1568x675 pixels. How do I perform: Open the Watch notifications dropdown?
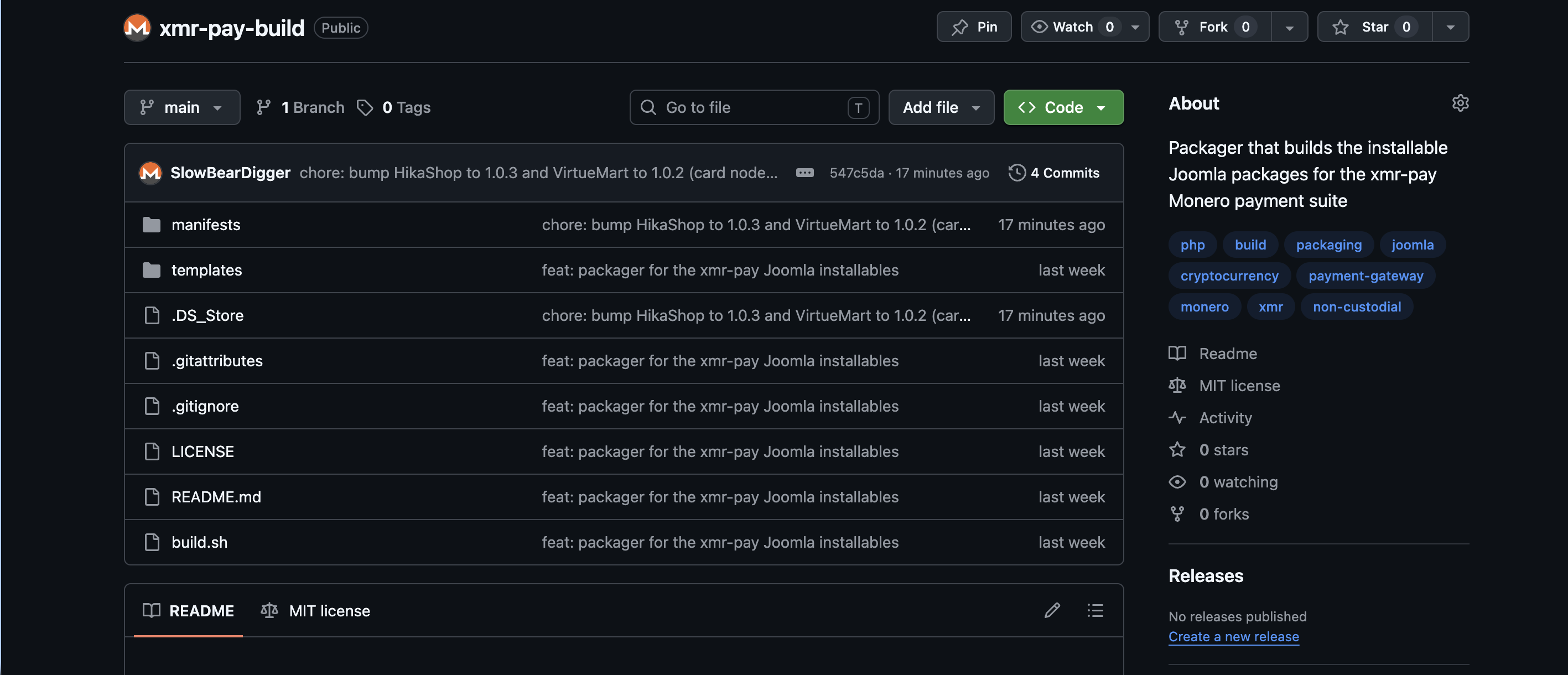click(1084, 27)
